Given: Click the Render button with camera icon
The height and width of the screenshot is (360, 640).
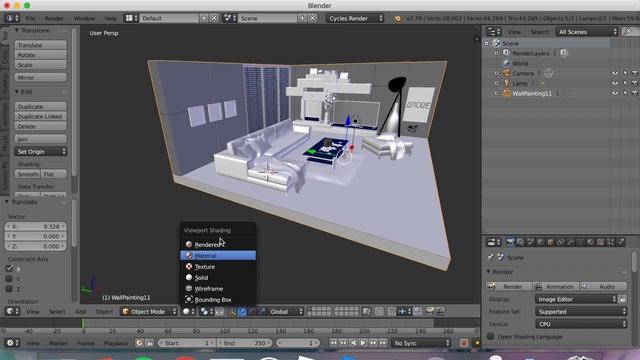Looking at the screenshot, I should (x=509, y=287).
